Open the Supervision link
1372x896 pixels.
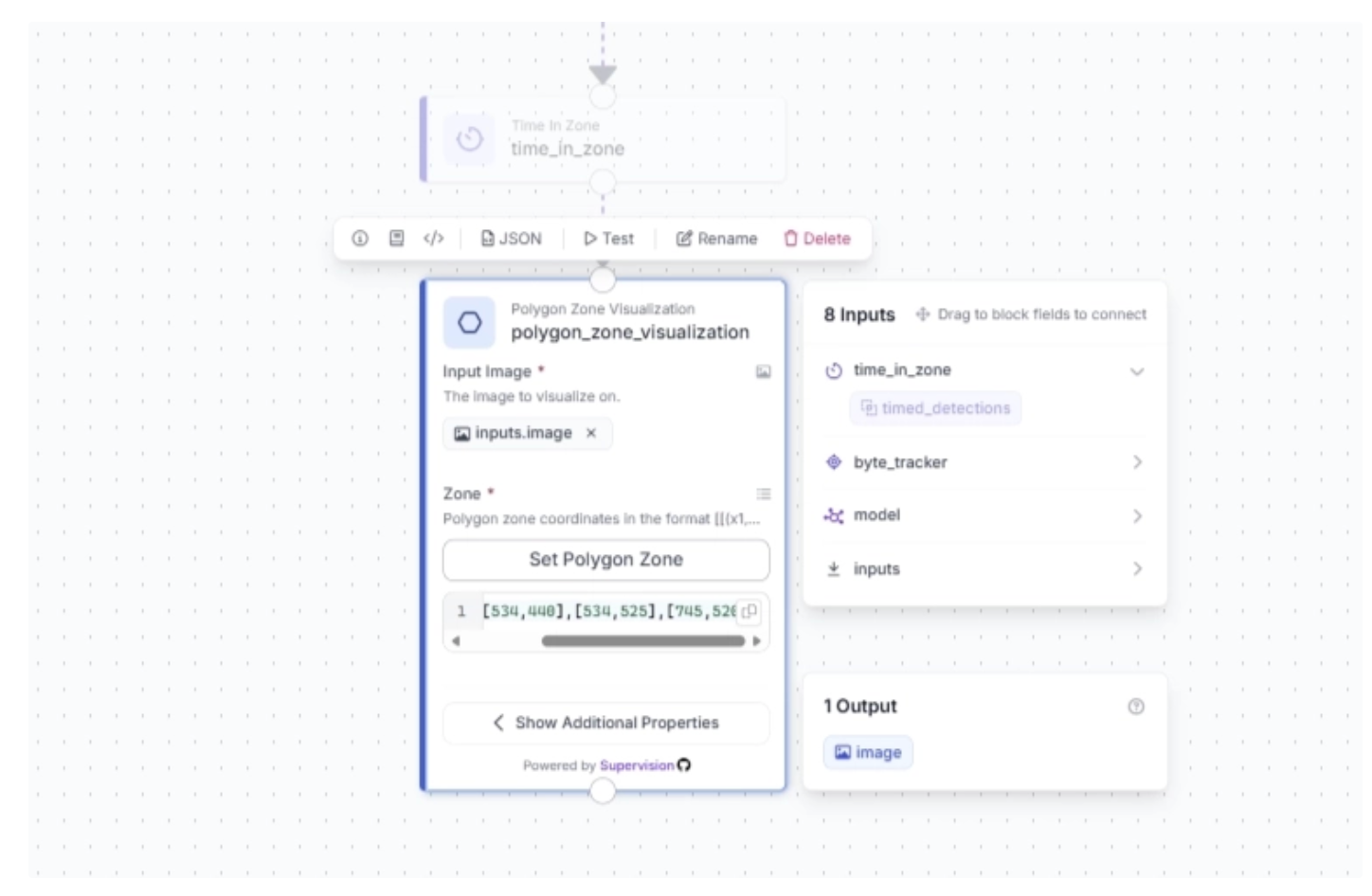click(637, 765)
